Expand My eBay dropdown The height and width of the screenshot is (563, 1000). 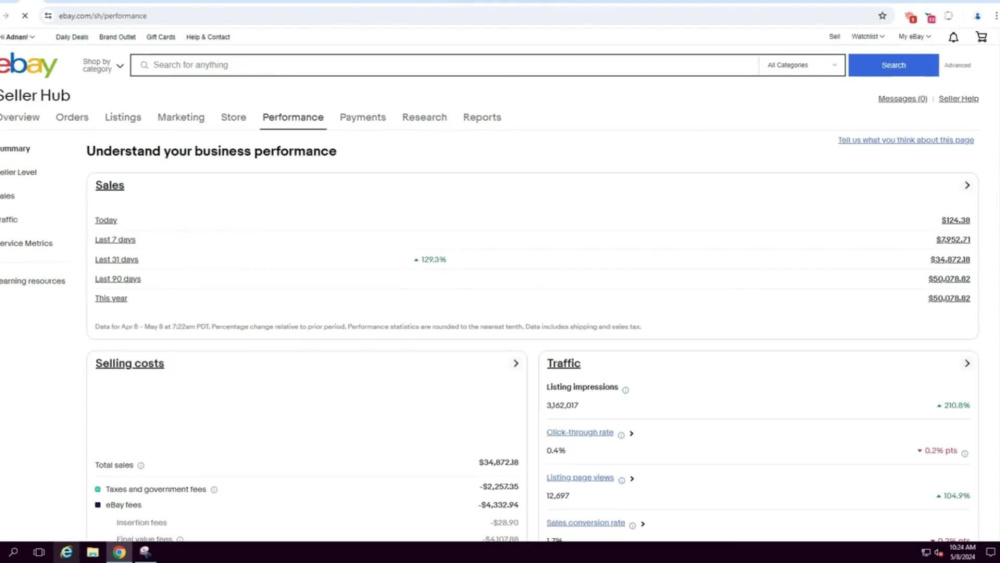tap(914, 36)
